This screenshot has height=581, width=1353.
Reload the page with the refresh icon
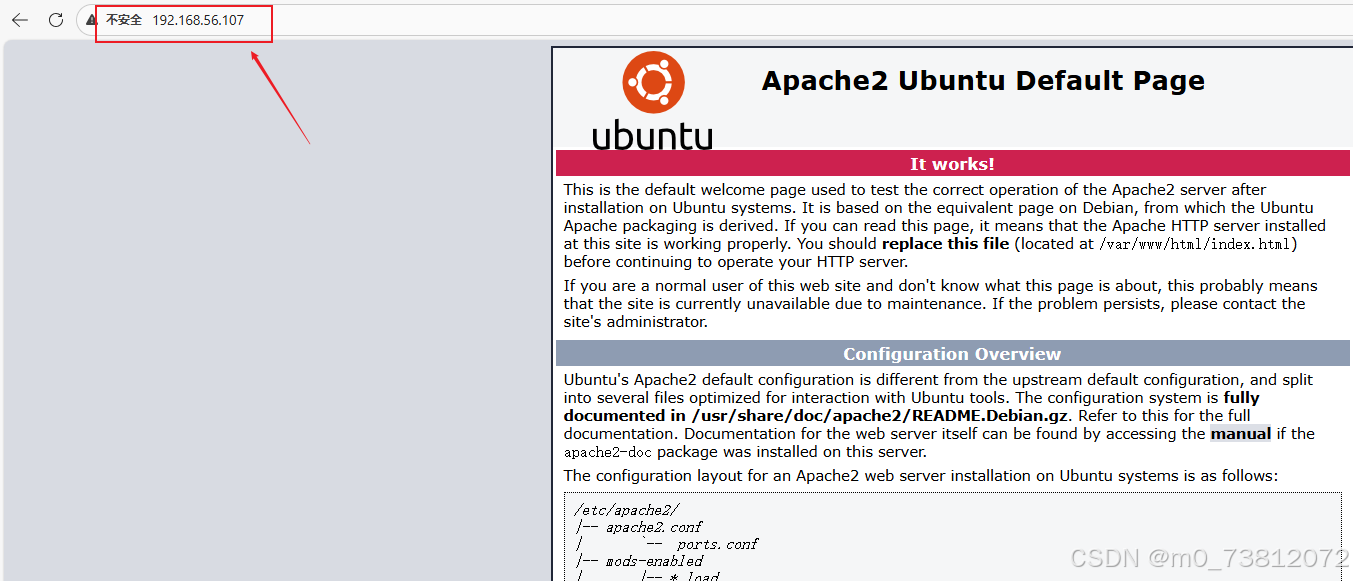(x=56, y=20)
